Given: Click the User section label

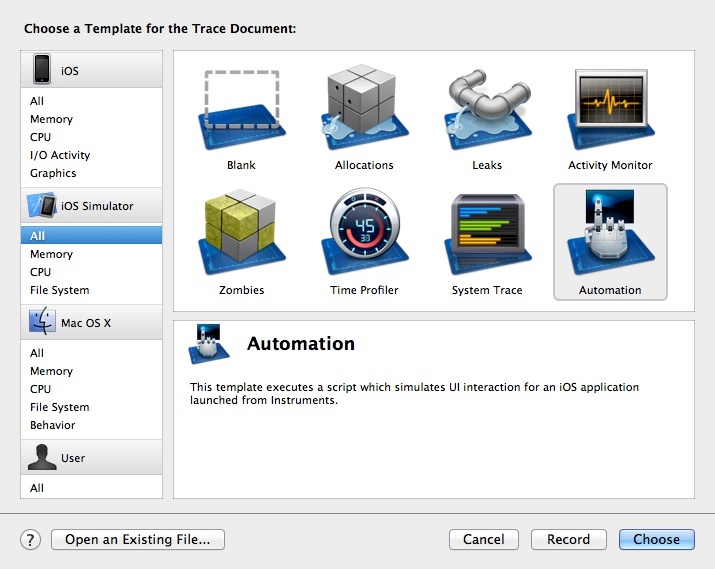Looking at the screenshot, I should point(73,458).
